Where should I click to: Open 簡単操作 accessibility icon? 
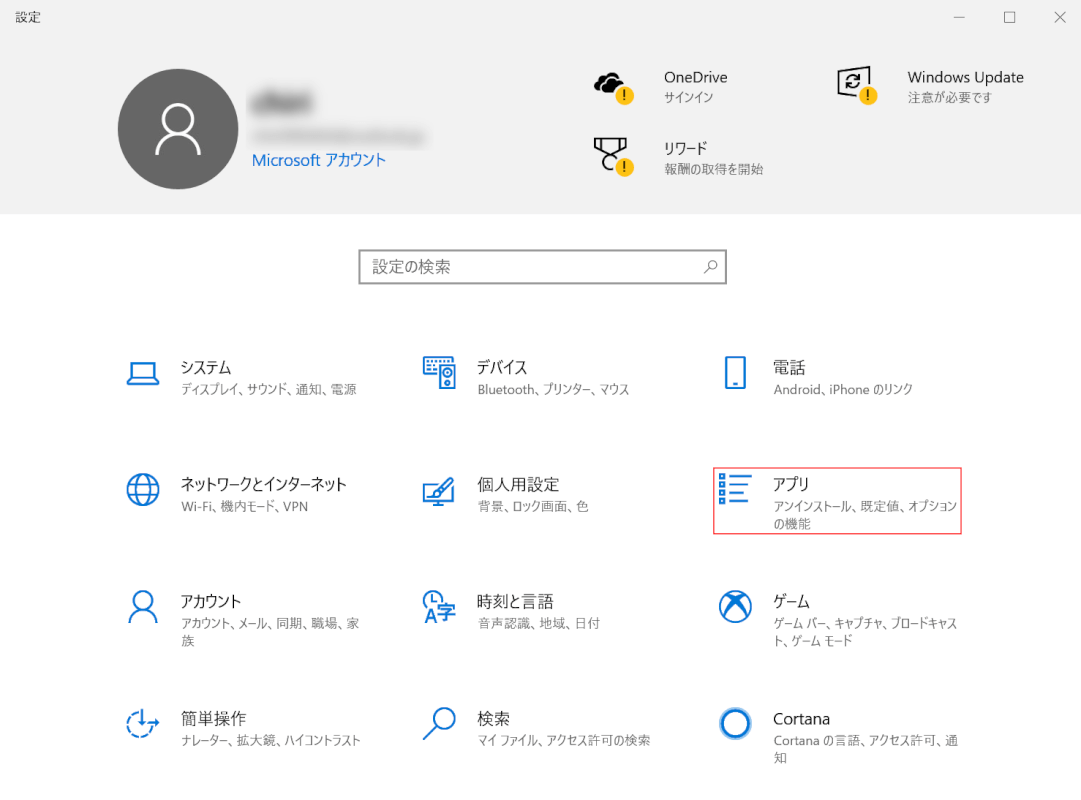coord(143,724)
